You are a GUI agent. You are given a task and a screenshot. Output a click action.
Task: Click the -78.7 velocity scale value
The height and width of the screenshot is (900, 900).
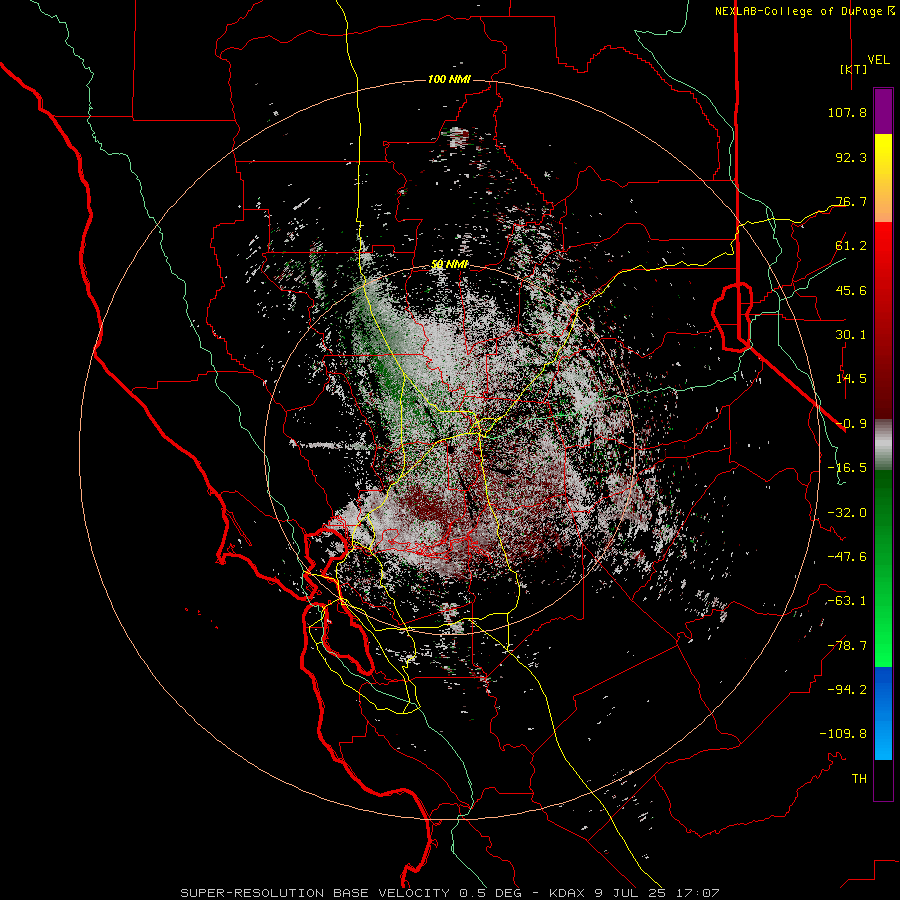coord(847,646)
